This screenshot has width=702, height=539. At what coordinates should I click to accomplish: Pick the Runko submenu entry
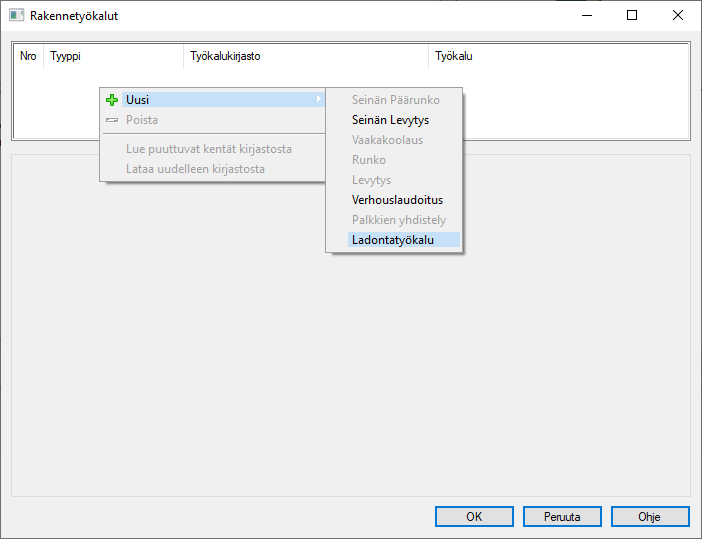point(369,160)
